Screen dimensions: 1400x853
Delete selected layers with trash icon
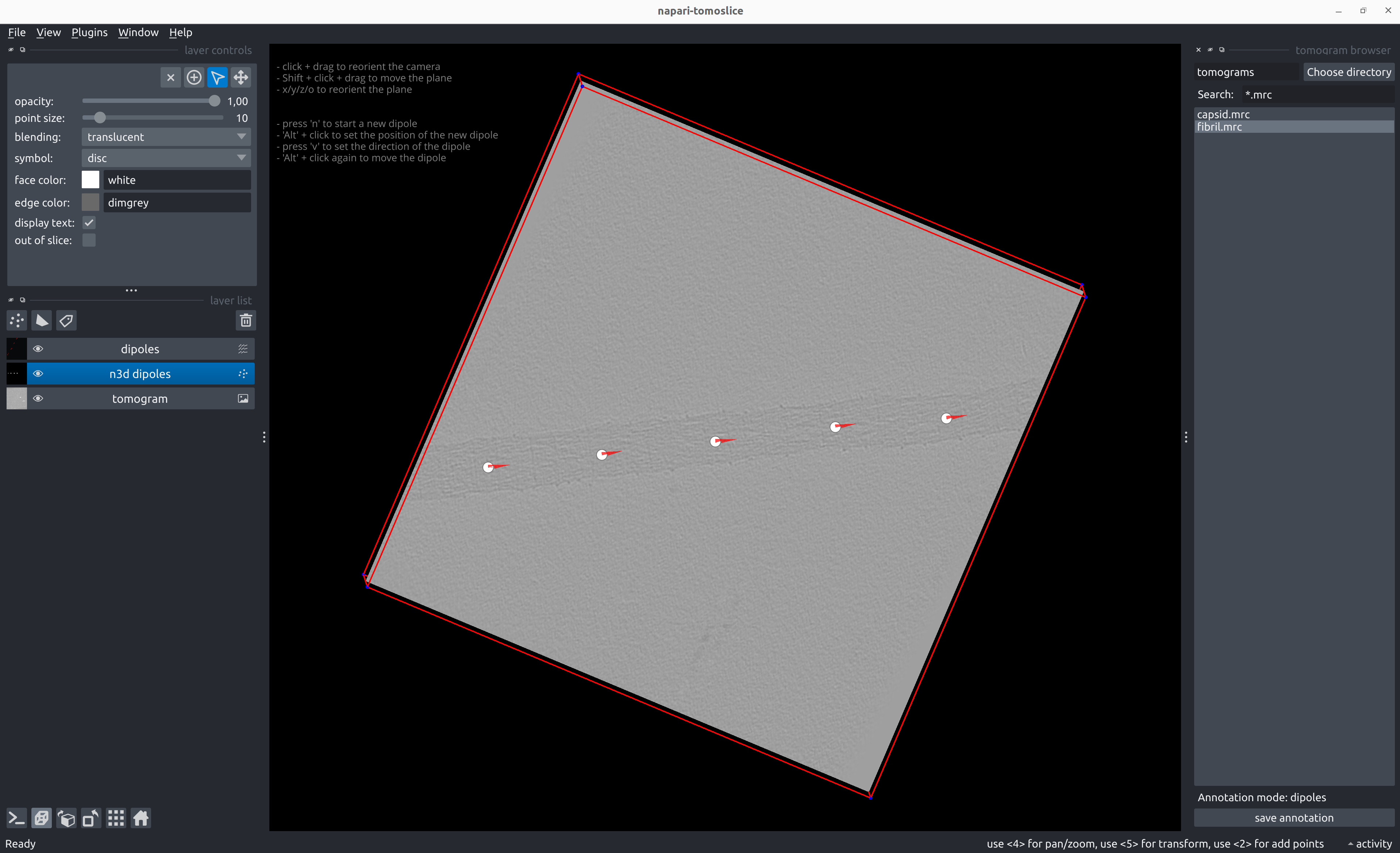(x=246, y=320)
